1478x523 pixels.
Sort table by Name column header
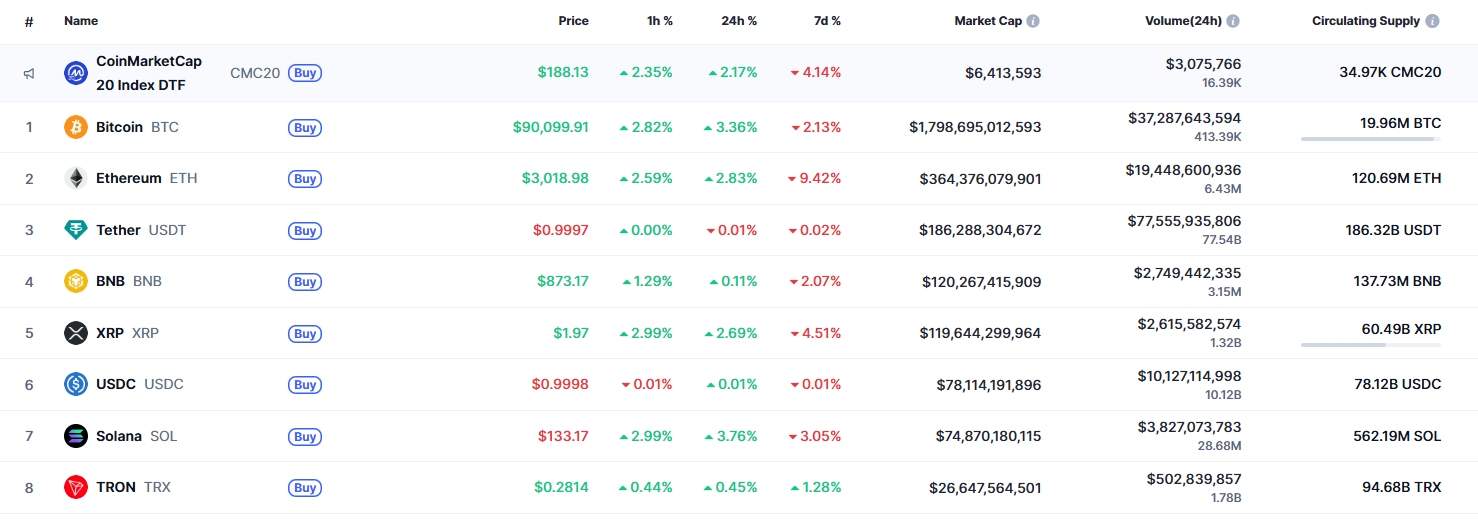81,21
